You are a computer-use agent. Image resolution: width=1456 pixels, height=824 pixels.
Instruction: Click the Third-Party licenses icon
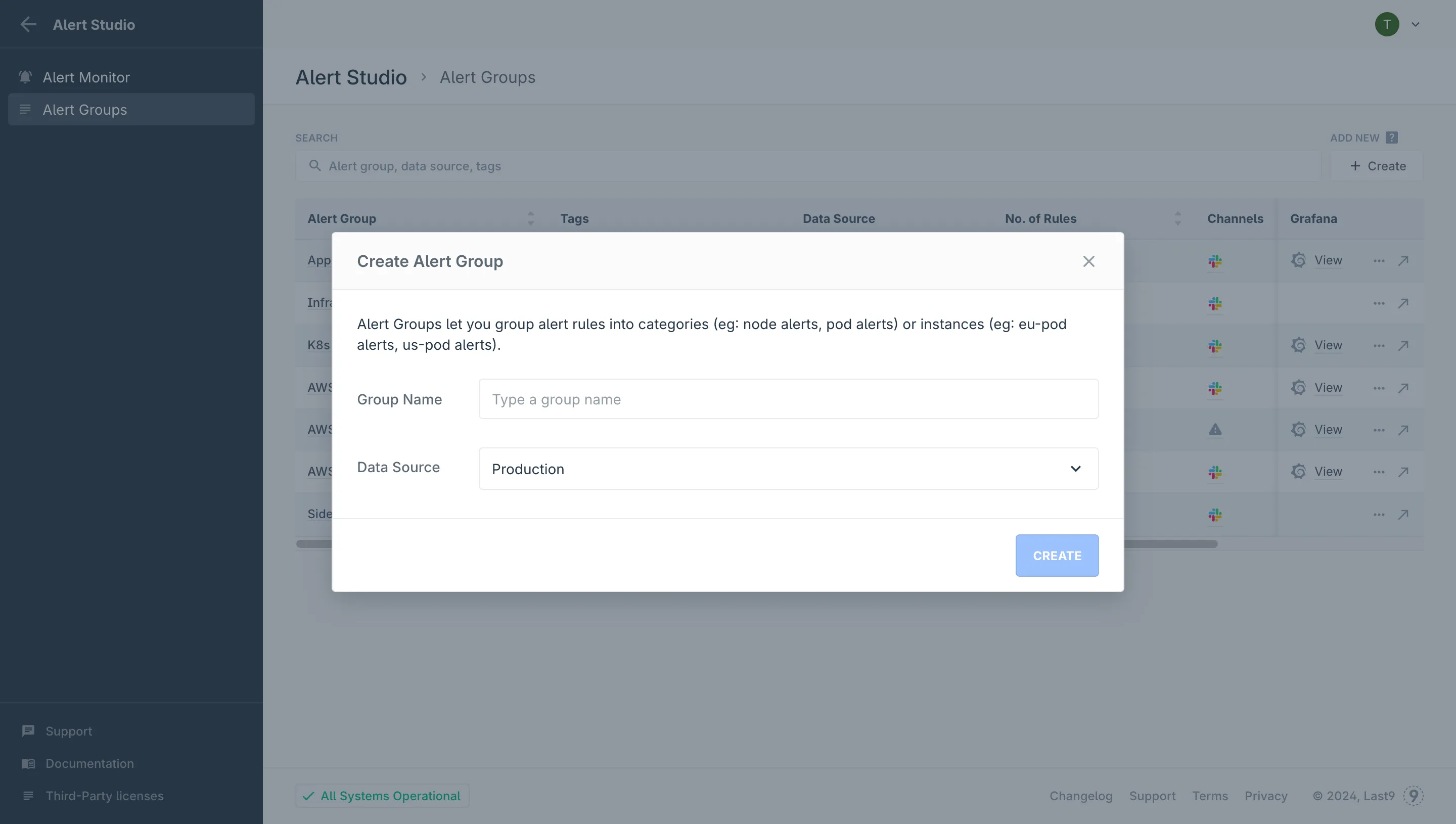(28, 795)
